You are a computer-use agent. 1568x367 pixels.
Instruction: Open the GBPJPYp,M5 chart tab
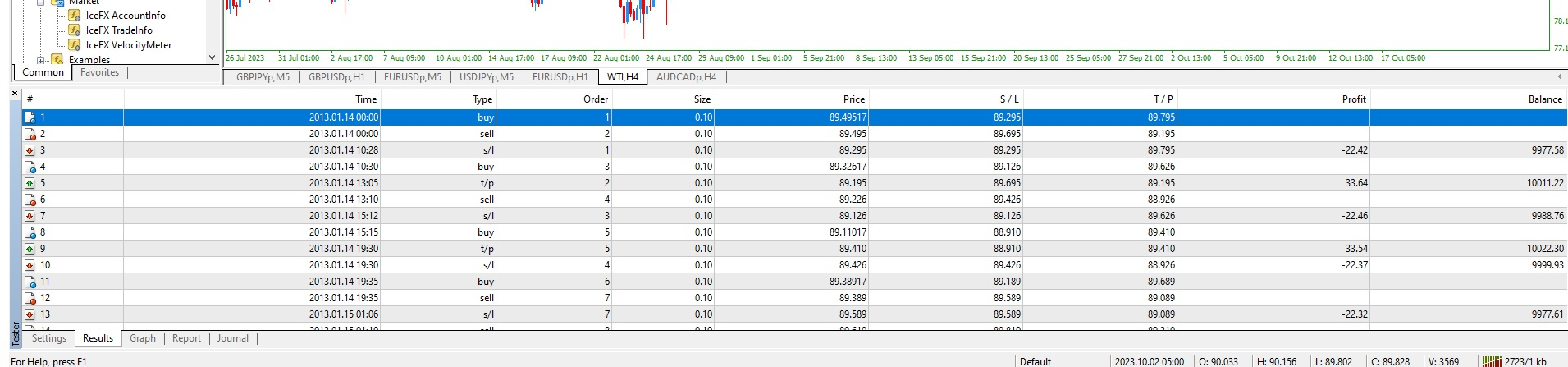tap(263, 77)
